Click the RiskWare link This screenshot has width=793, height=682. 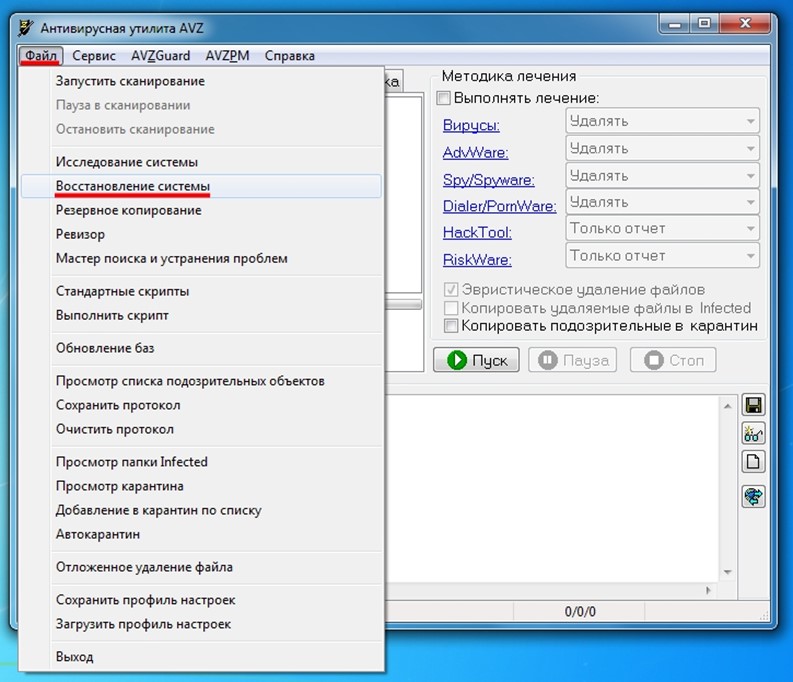click(477, 259)
